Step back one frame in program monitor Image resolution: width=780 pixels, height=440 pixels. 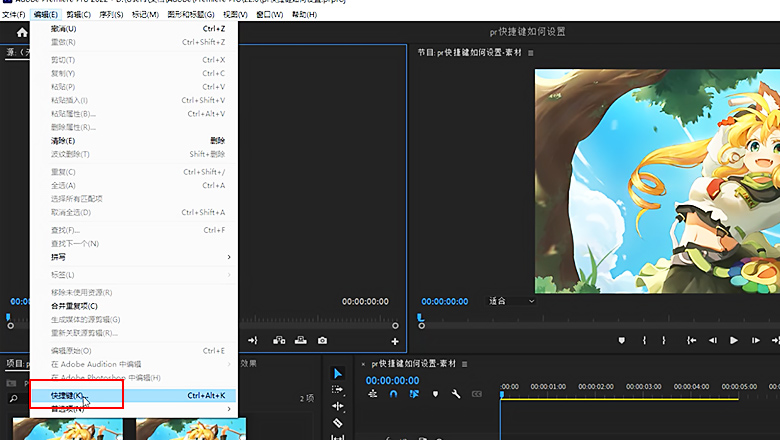pos(713,341)
